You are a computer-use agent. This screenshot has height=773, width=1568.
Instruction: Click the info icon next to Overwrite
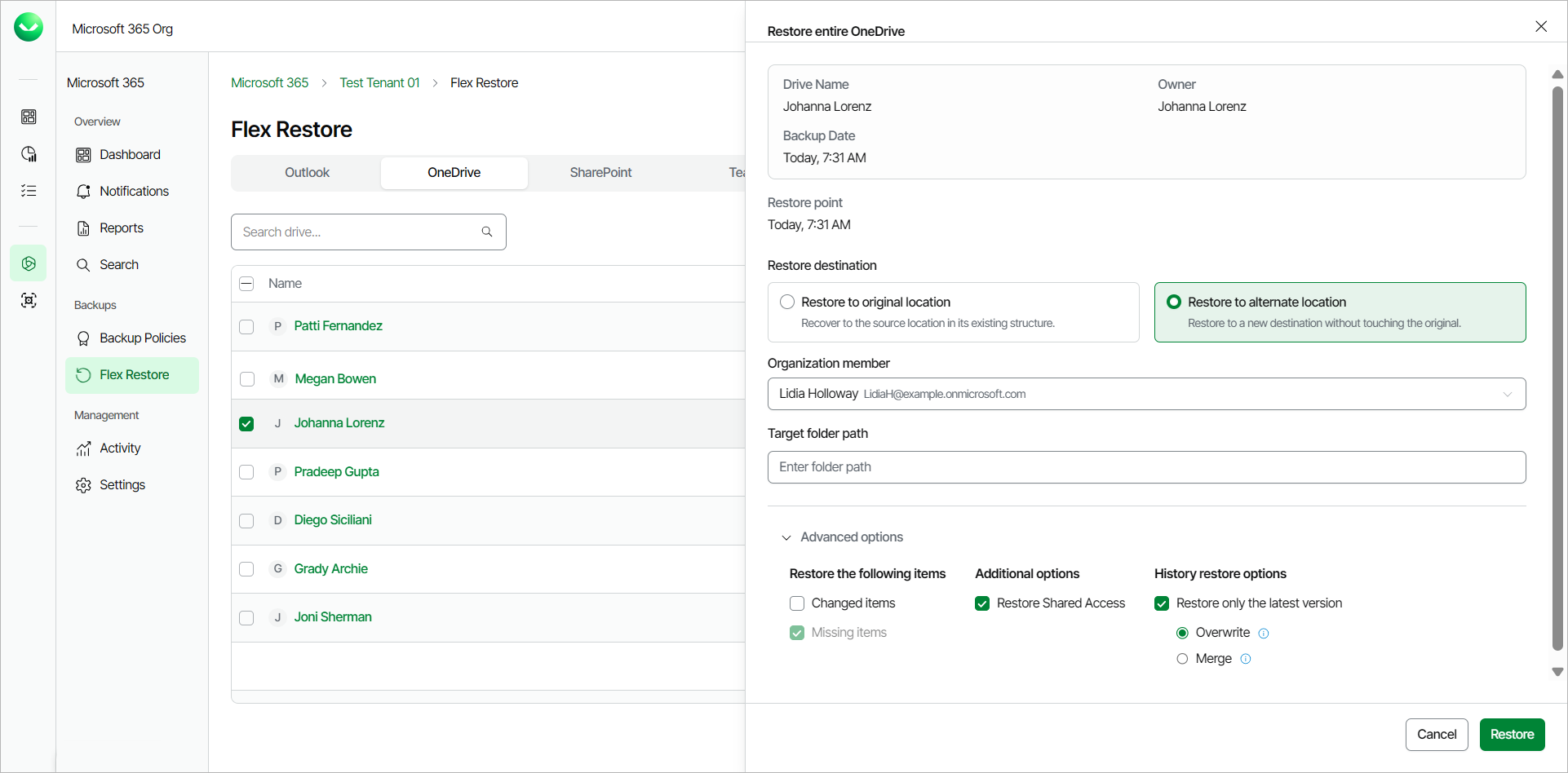click(1264, 634)
